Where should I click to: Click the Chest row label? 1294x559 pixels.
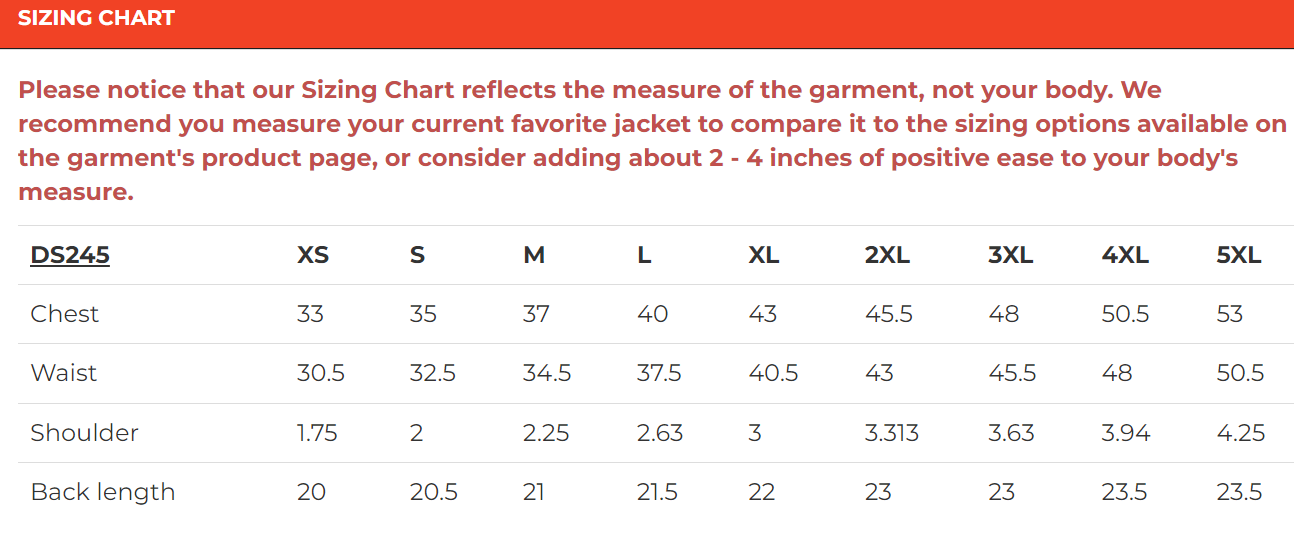coord(65,314)
